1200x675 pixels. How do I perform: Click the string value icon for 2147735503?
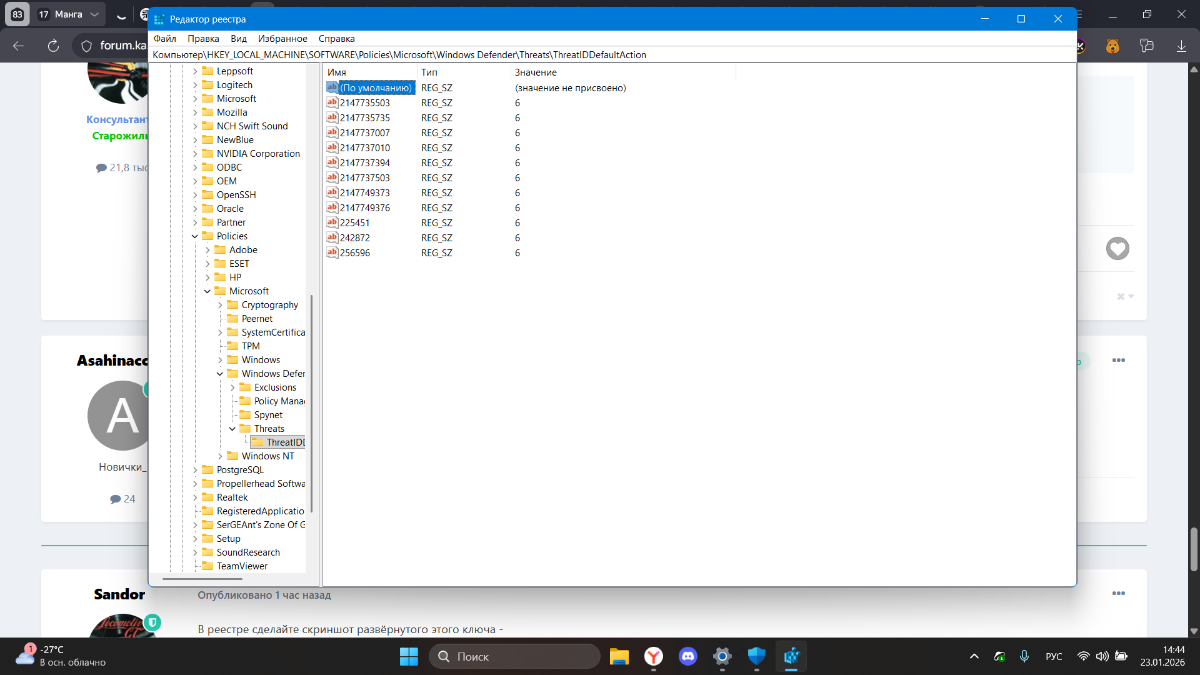click(332, 103)
